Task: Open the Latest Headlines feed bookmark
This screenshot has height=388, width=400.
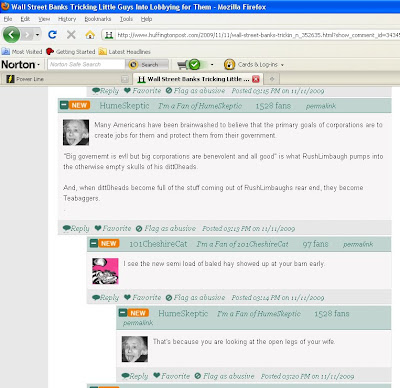Action: tap(125, 52)
